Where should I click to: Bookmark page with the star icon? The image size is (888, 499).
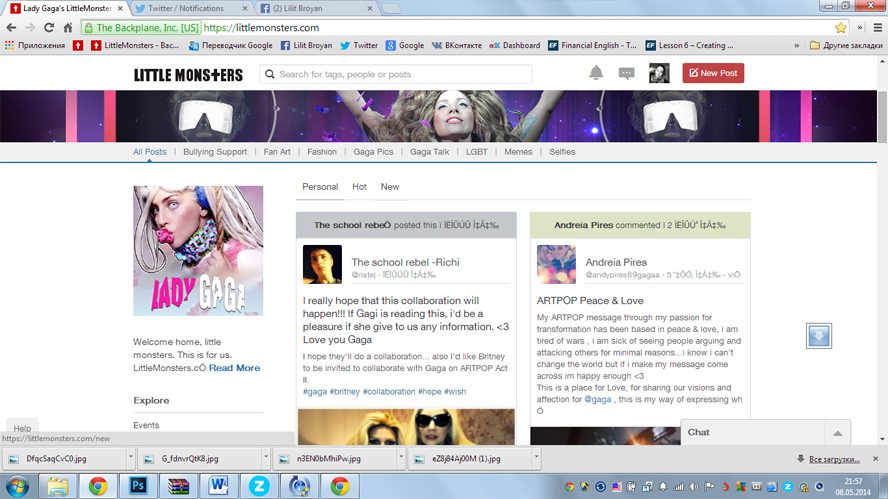coord(840,28)
